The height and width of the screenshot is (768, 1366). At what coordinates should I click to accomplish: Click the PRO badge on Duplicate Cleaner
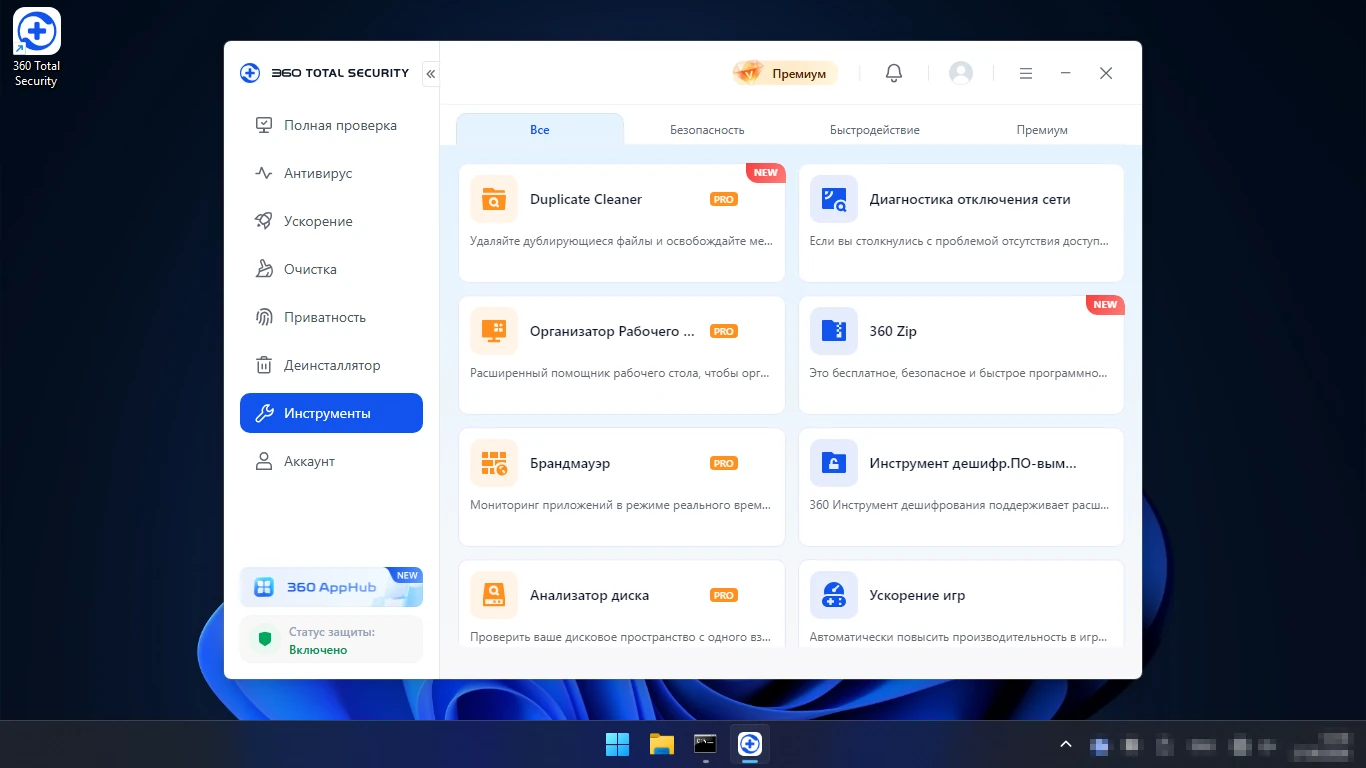click(x=724, y=199)
